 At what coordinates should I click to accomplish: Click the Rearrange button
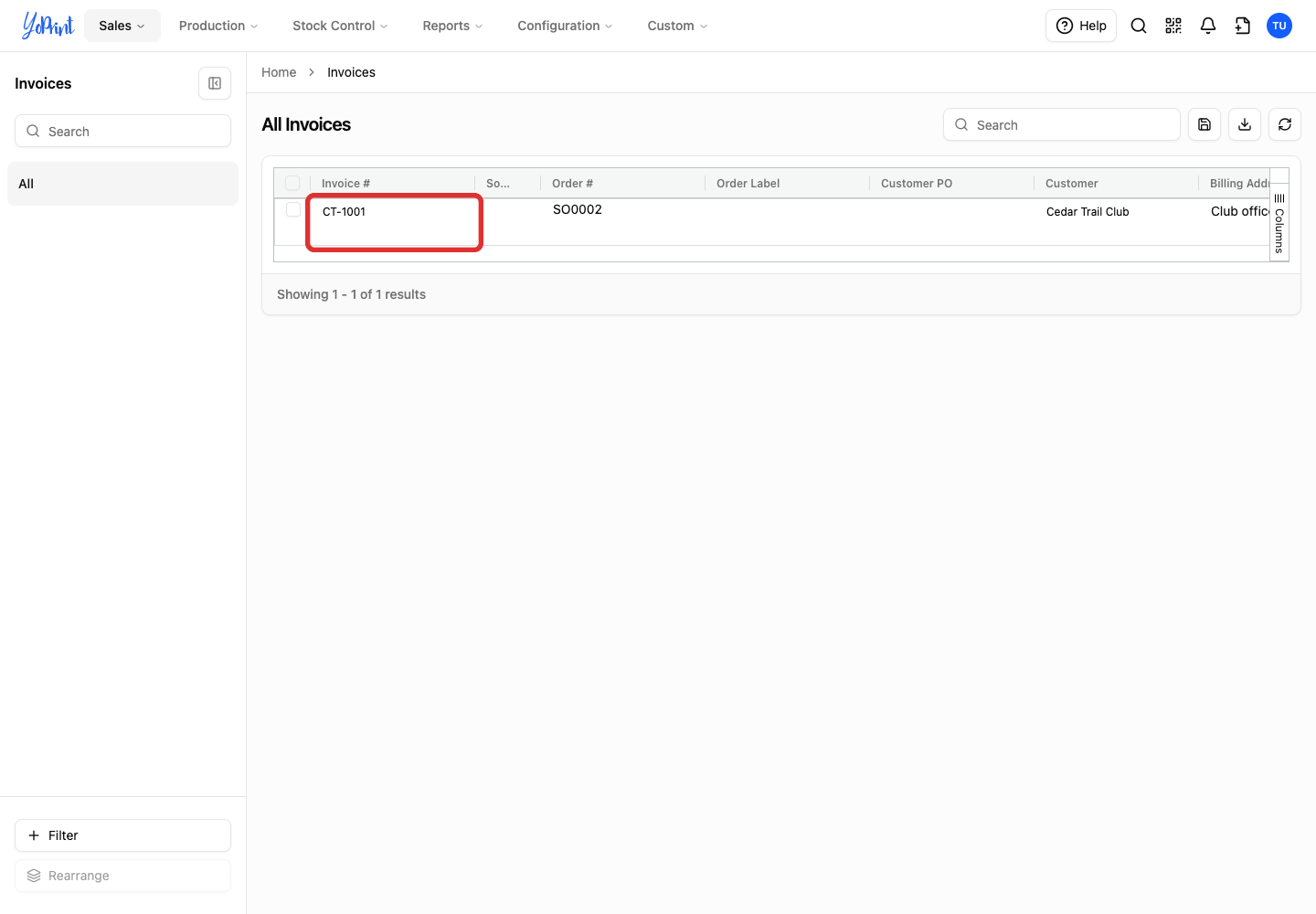coord(122,876)
